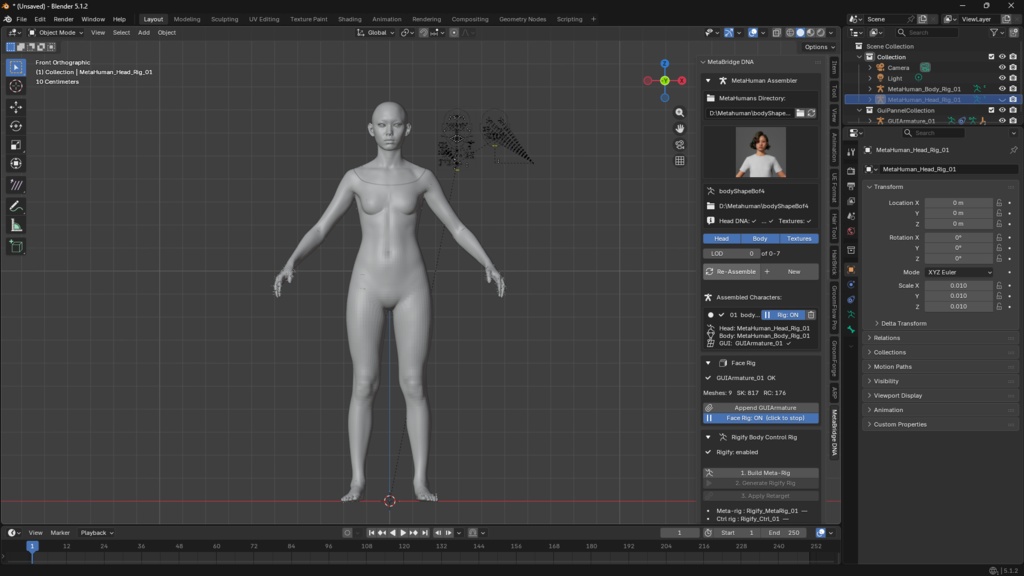Click the pan view hand icon
This screenshot has width=1024, height=576.
[680, 129]
